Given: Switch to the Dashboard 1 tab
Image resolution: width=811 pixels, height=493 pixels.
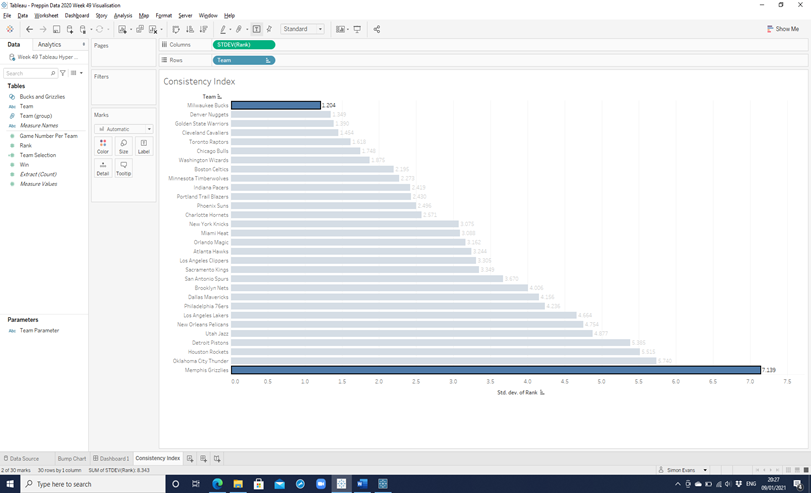Looking at the screenshot, I should [111, 458].
